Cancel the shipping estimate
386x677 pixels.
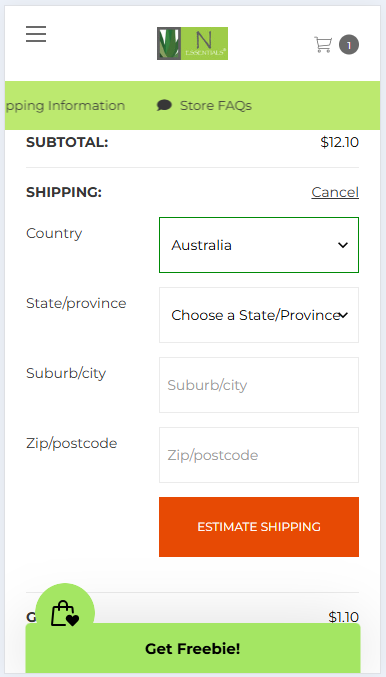[x=335, y=192]
